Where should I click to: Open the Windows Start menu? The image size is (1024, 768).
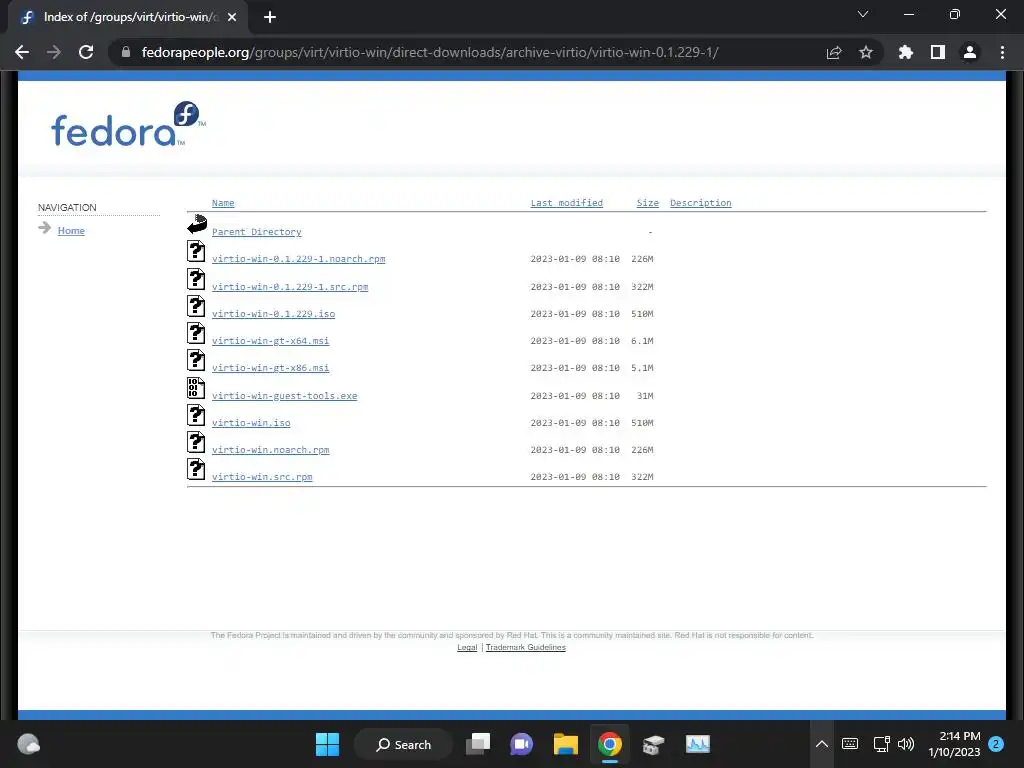tap(327, 744)
